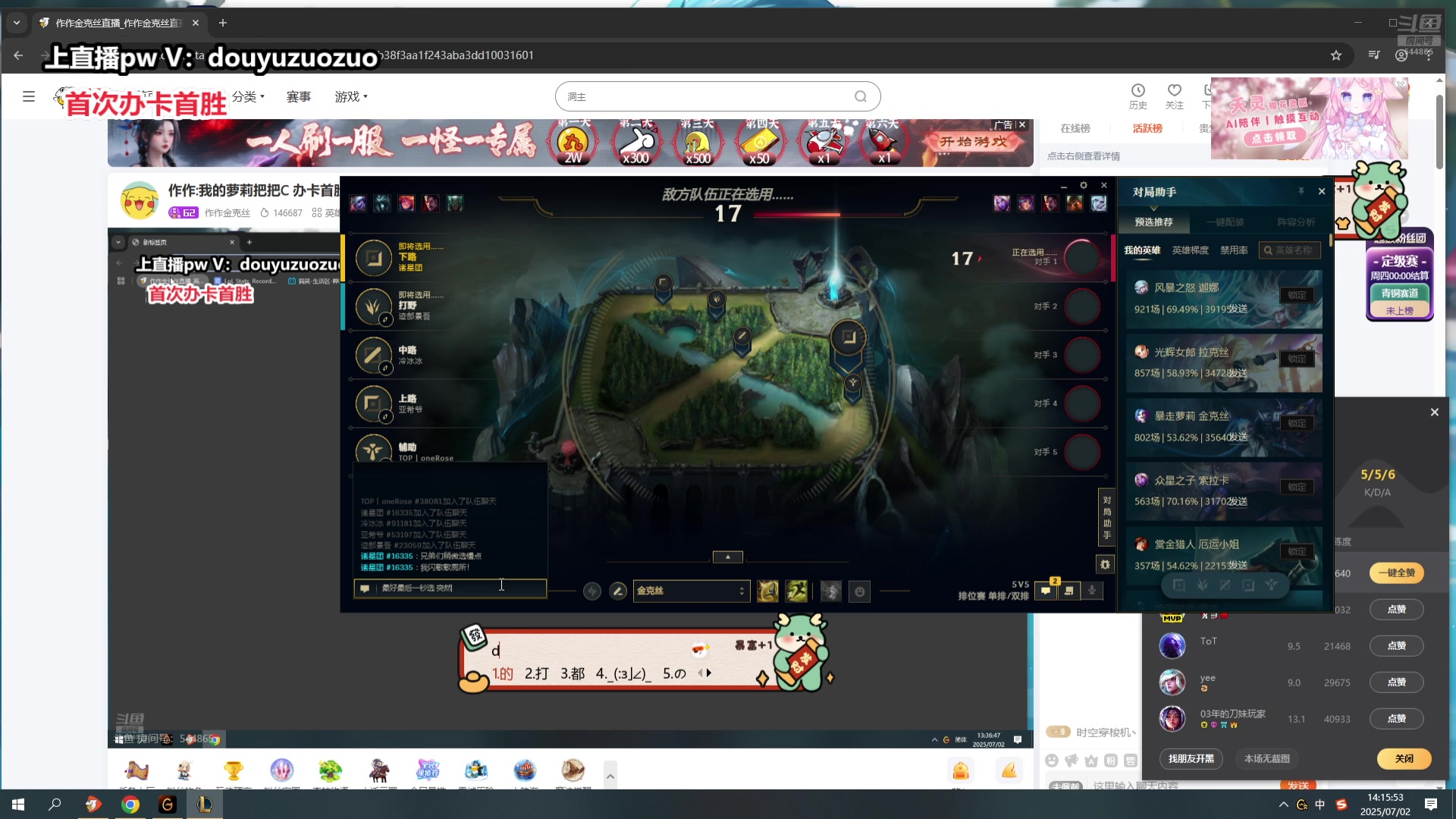Click 找朋友开黑 button
The width and height of the screenshot is (1456, 819).
pyautogui.click(x=1191, y=758)
